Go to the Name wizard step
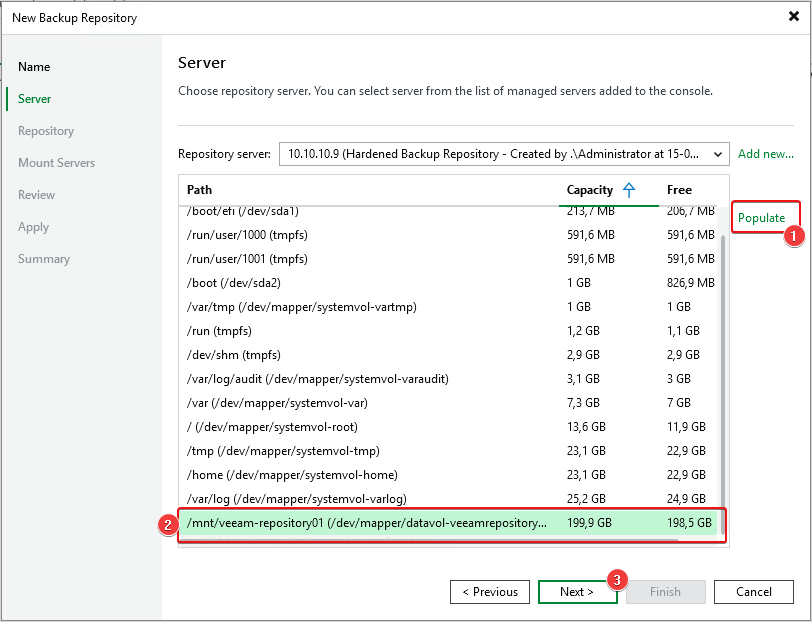This screenshot has height=622, width=812. [34, 67]
